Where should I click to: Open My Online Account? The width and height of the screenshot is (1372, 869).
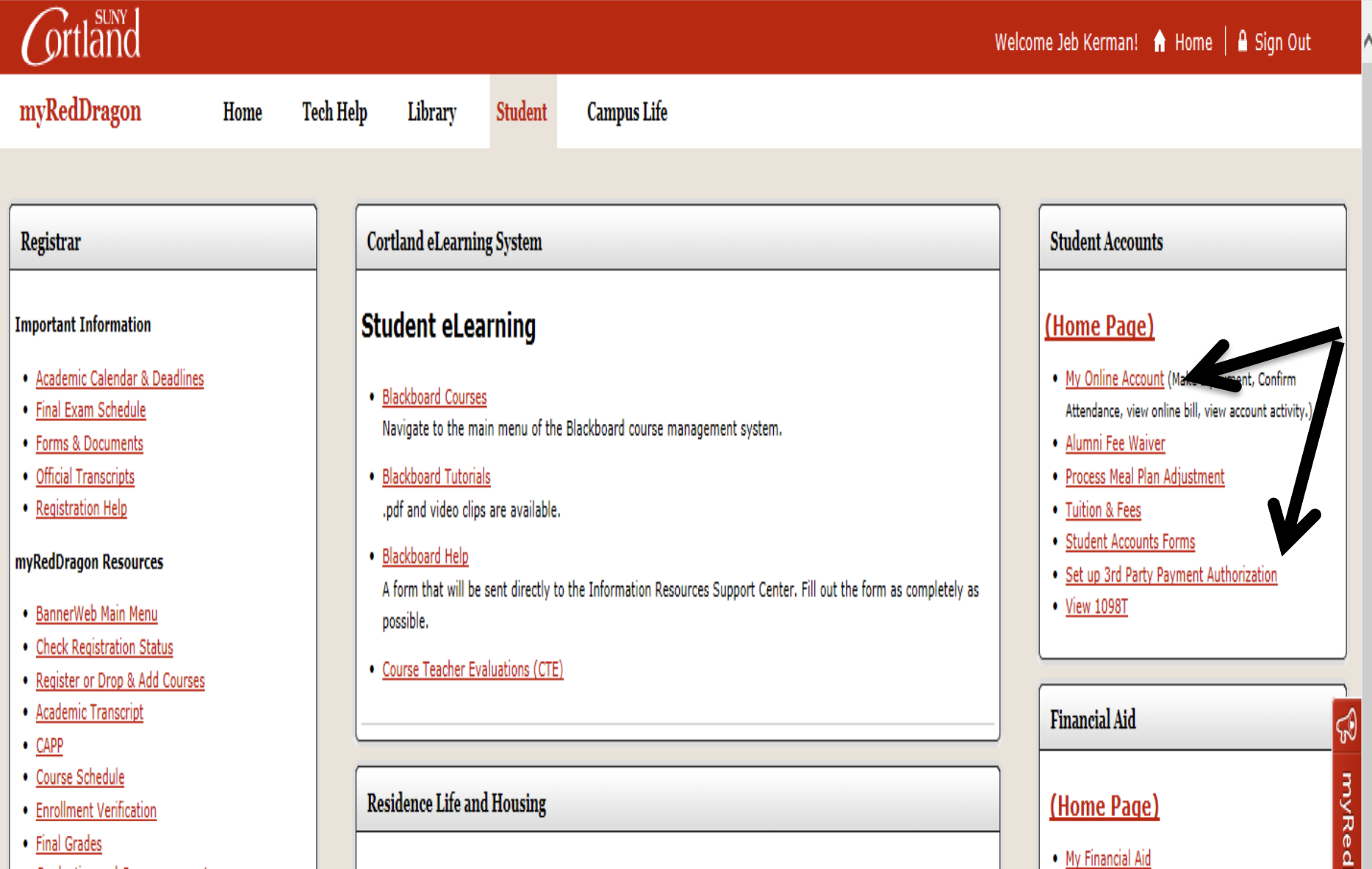[x=1114, y=379]
